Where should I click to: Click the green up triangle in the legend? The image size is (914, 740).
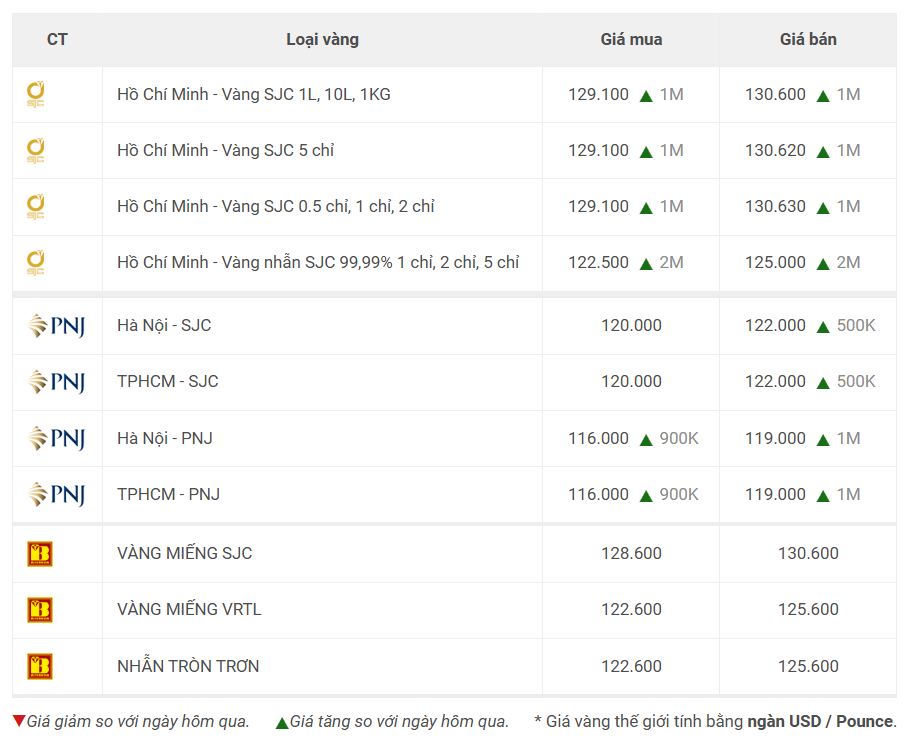click(282, 723)
